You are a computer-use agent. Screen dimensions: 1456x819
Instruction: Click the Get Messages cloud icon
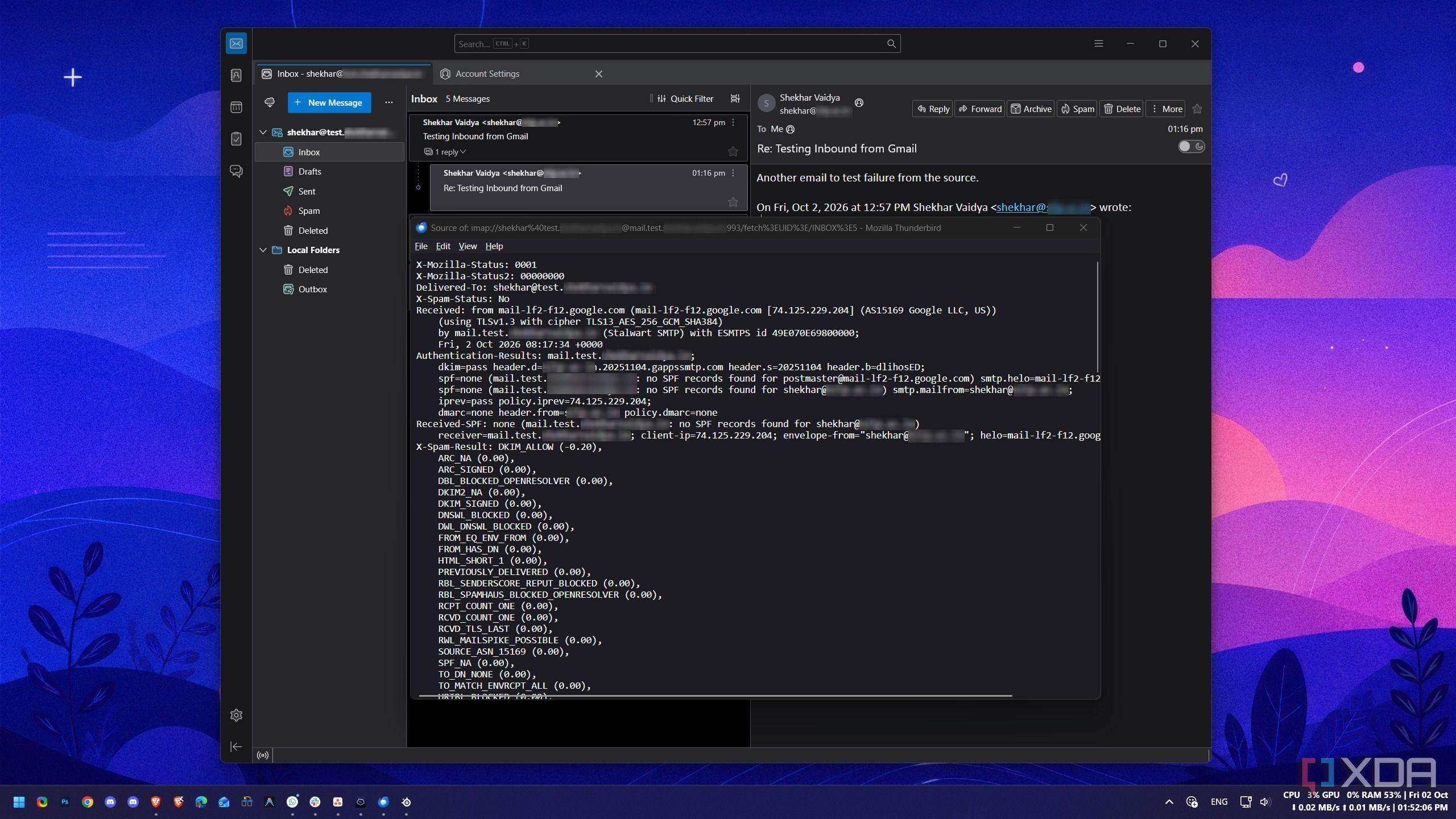[270, 102]
